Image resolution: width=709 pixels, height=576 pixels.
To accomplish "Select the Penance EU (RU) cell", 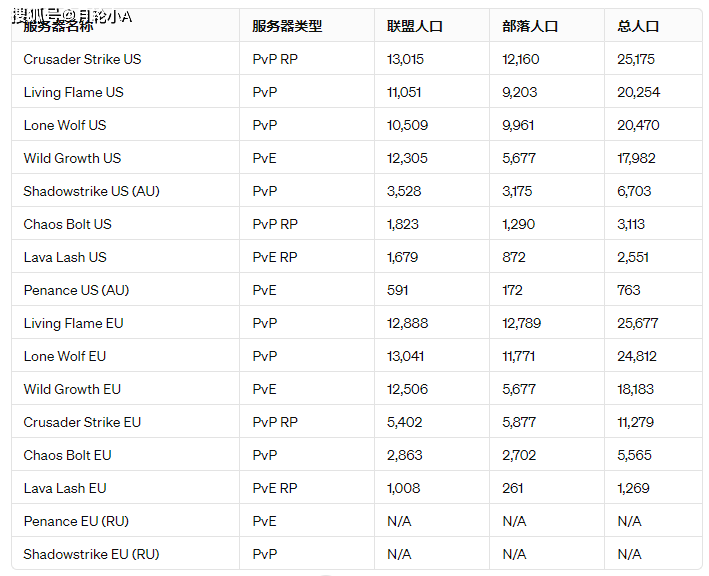I will 76,521.
